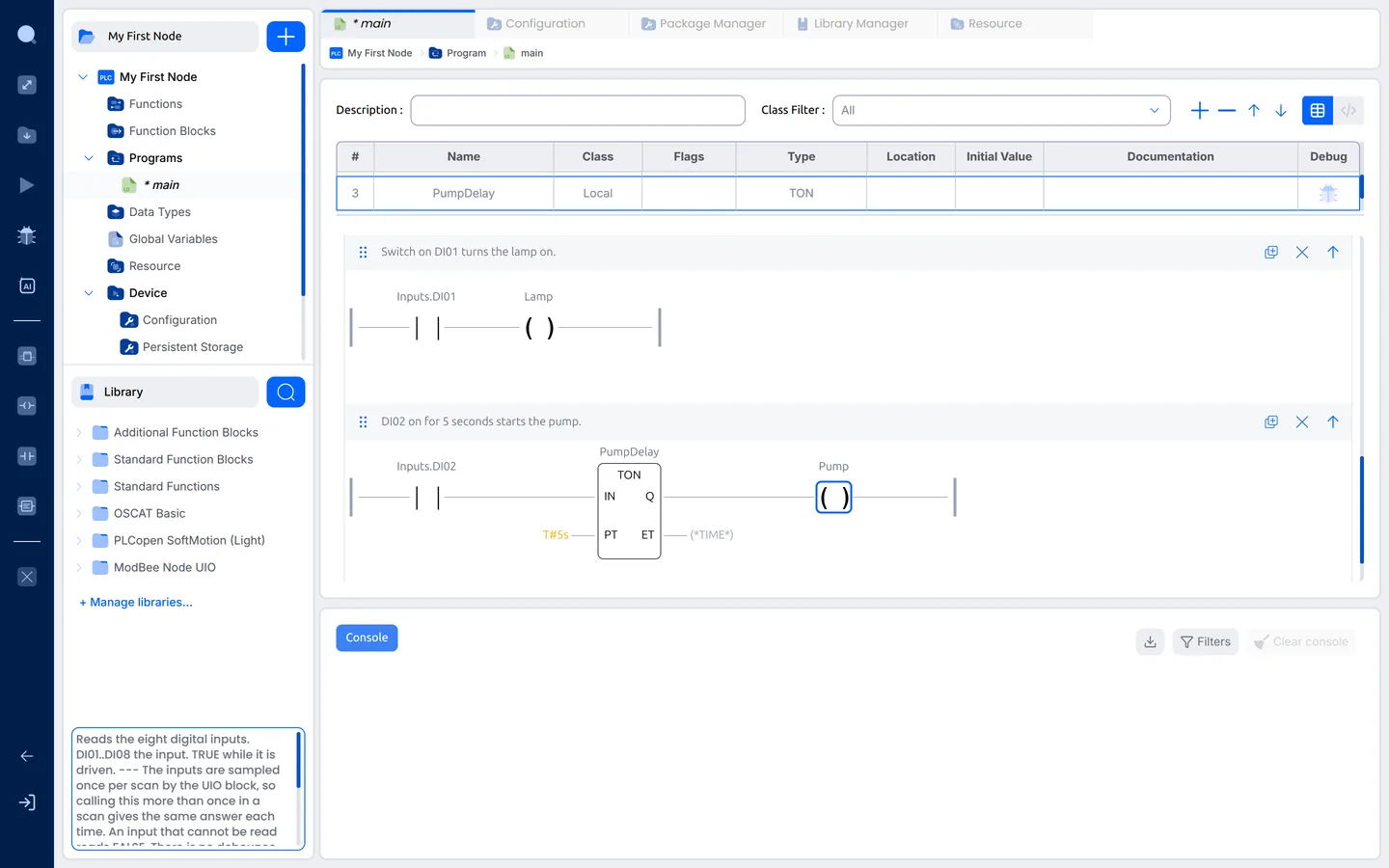Expand the ModBee Node UIO library
Image resolution: width=1389 pixels, height=868 pixels.
(x=79, y=568)
